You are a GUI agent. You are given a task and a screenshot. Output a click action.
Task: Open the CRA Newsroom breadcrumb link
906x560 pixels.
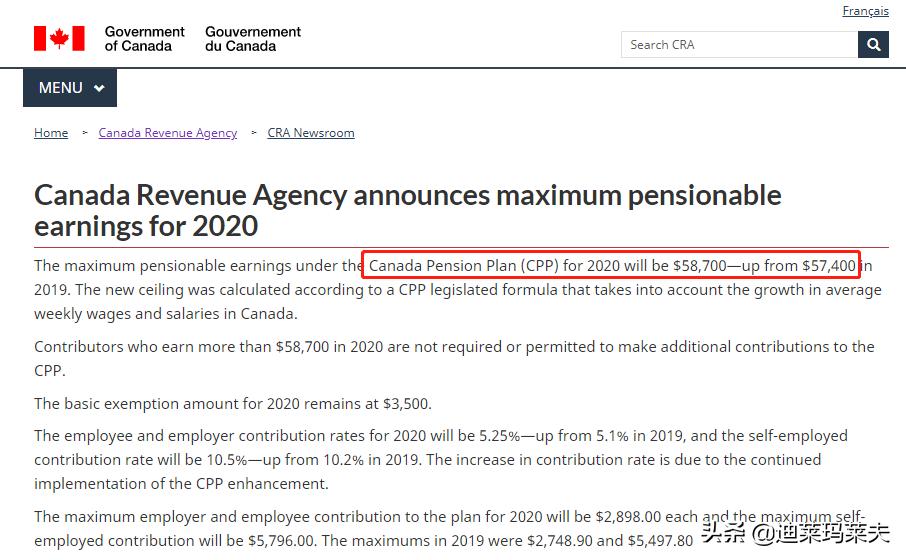311,133
